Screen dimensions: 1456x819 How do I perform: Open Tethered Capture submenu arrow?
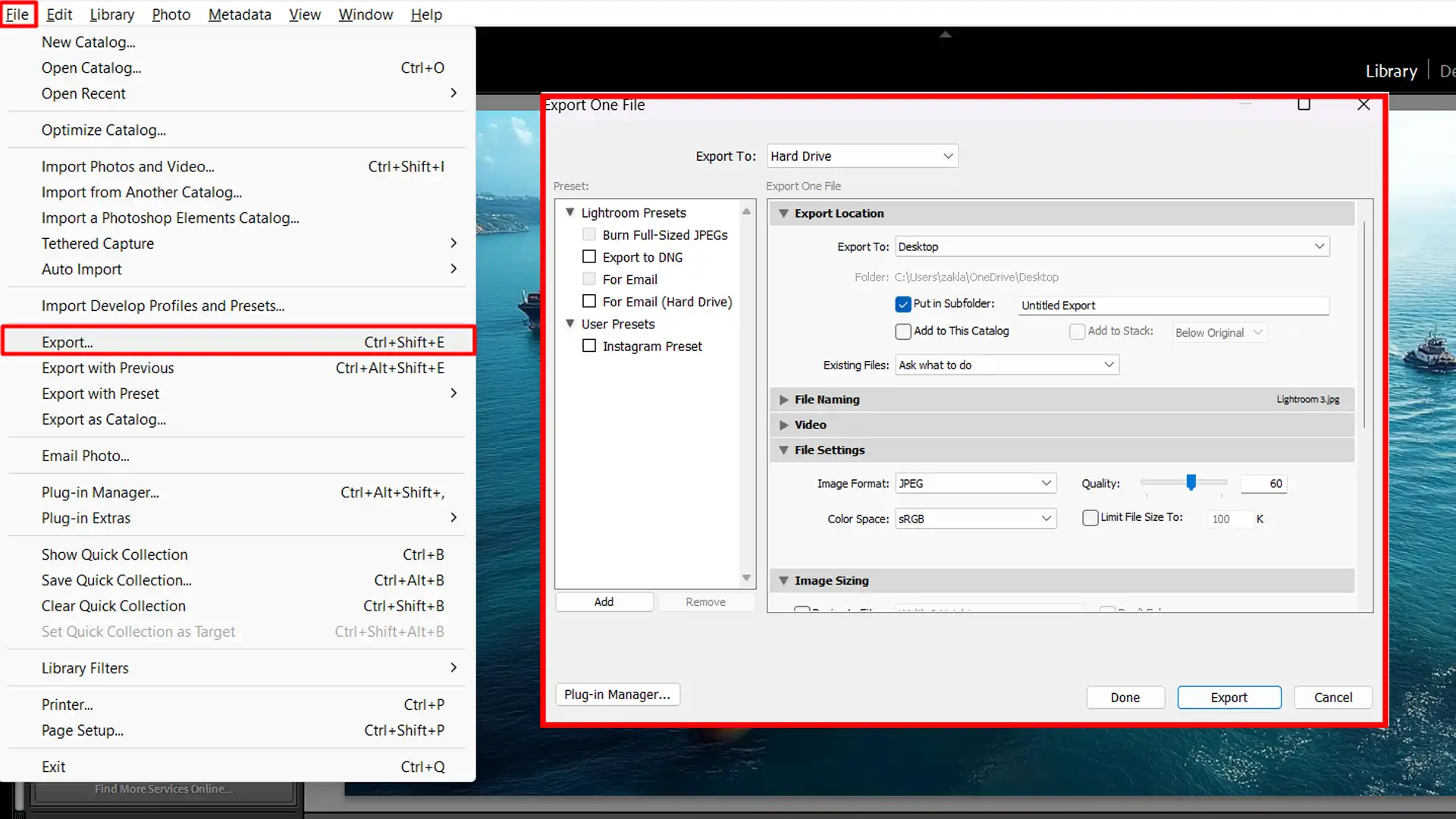click(x=453, y=243)
